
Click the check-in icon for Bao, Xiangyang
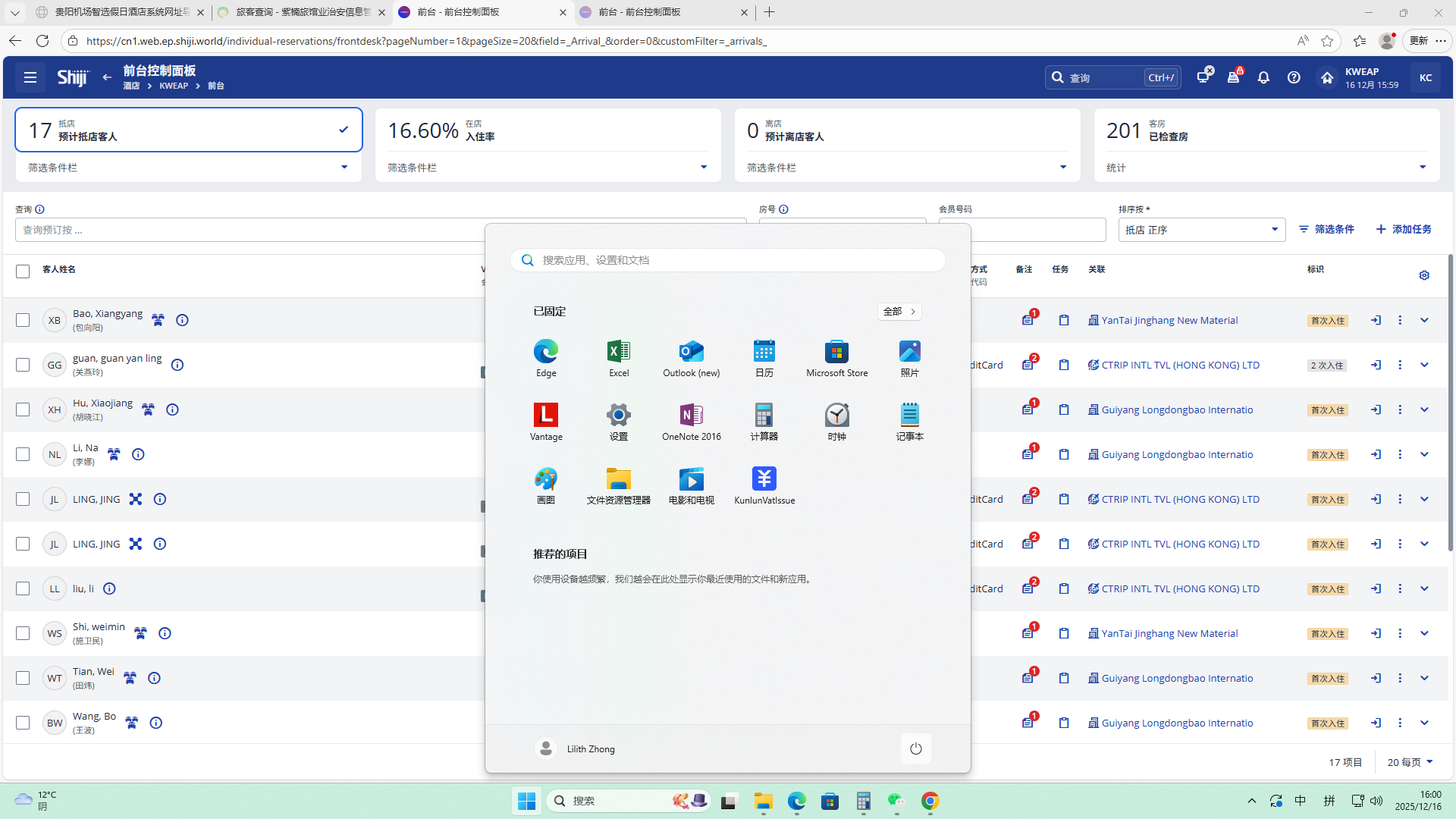(1376, 320)
